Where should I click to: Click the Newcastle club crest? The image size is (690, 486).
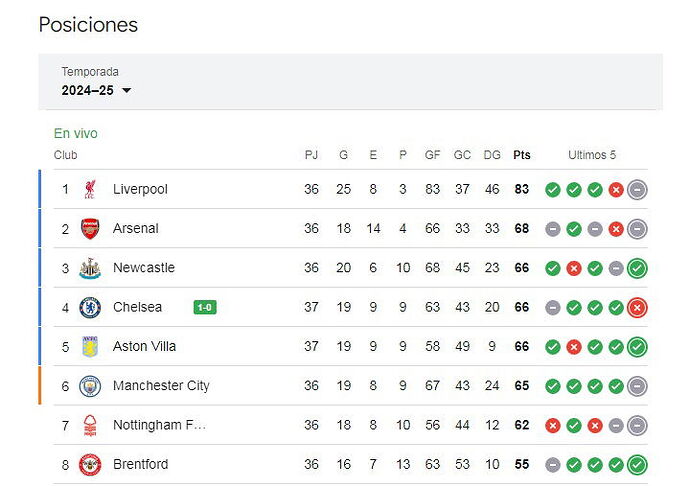coord(90,268)
